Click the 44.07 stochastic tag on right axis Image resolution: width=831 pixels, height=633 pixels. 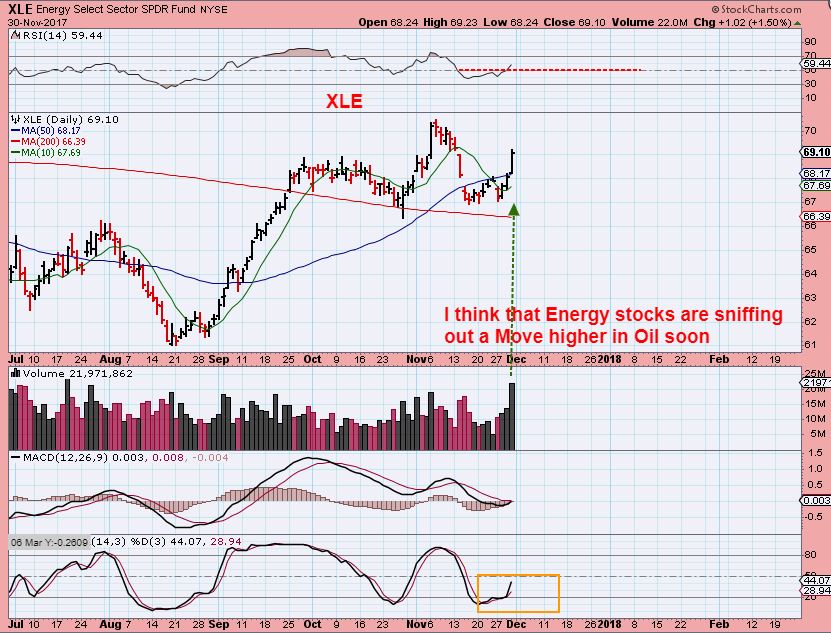coord(816,581)
